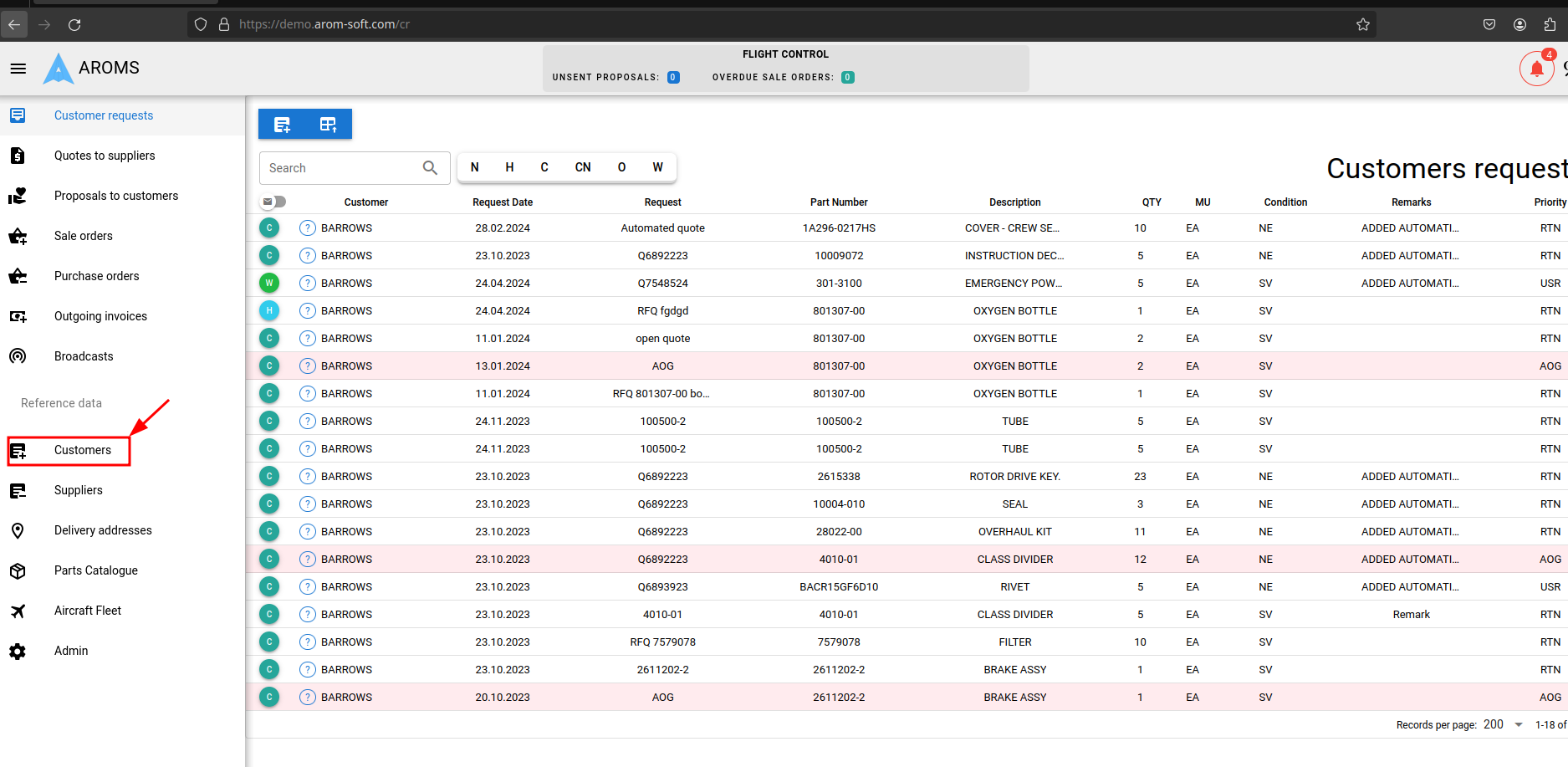The image size is (1568, 767).
Task: Reload the page in the browser
Action: (74, 24)
